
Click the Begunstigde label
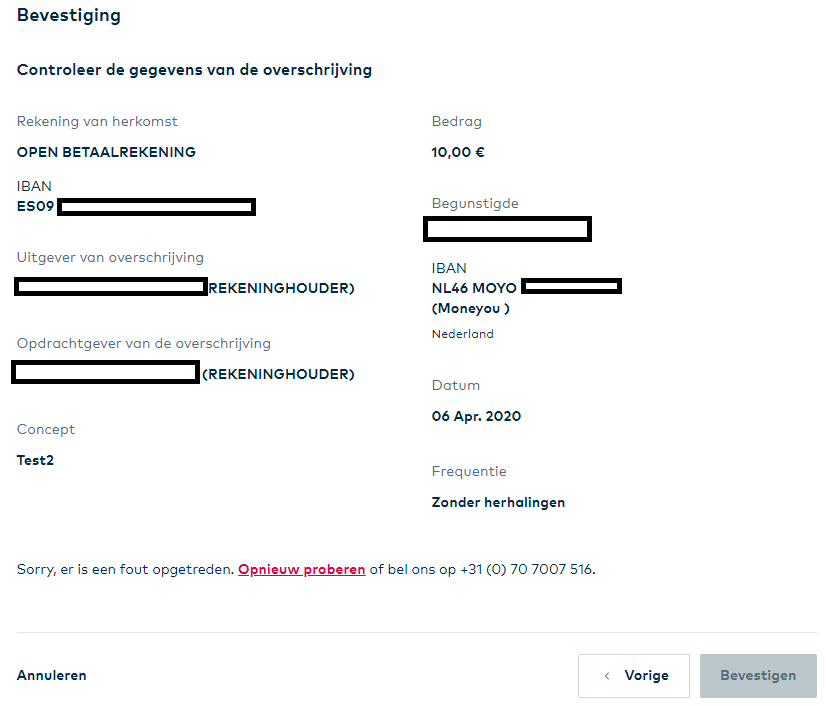click(475, 204)
